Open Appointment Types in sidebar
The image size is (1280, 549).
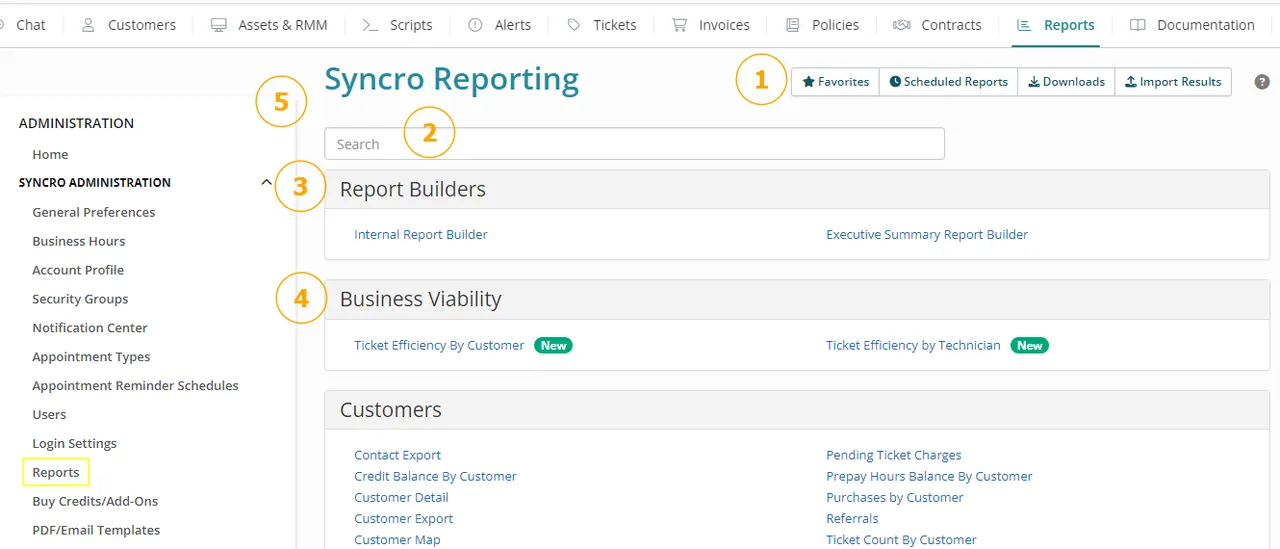pyautogui.click(x=91, y=357)
